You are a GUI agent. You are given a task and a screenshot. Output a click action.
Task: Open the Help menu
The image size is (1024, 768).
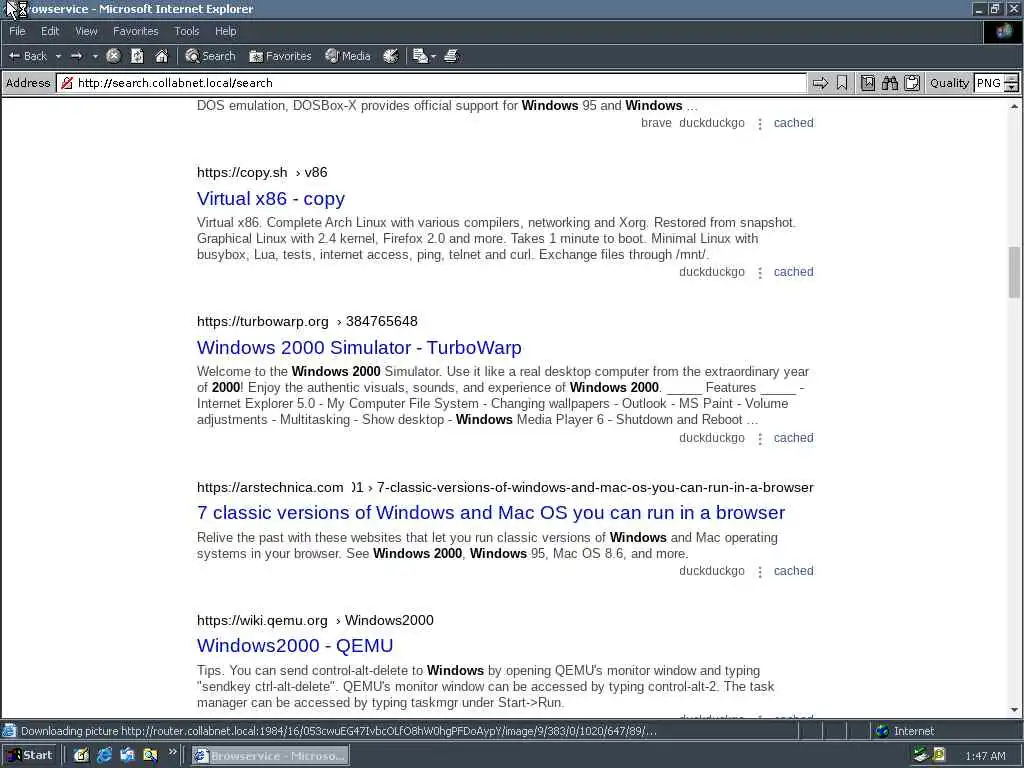[225, 31]
